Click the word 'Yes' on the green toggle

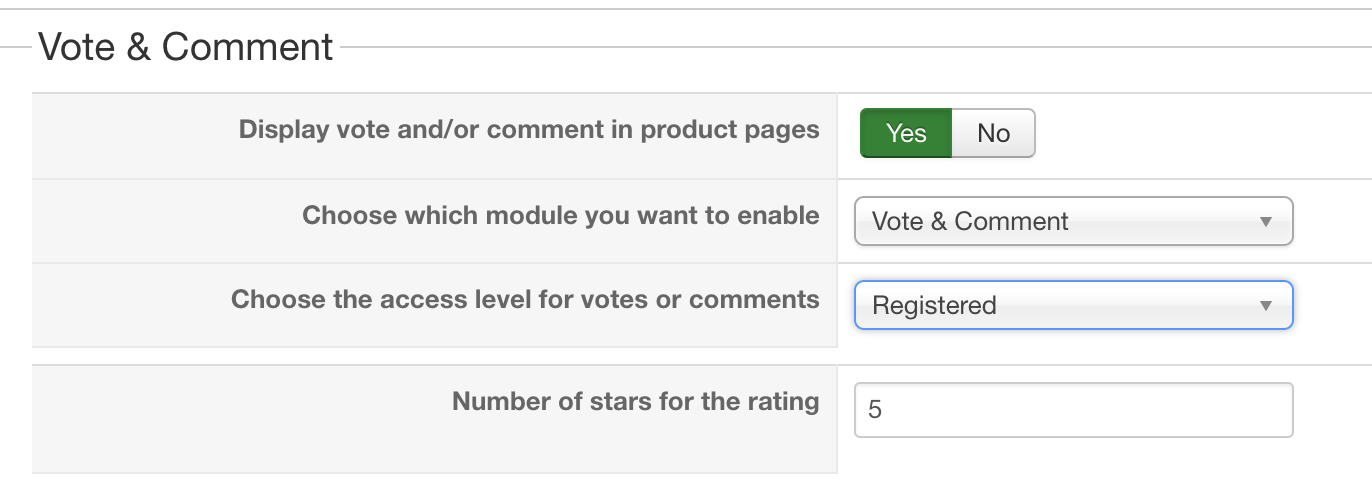click(905, 133)
